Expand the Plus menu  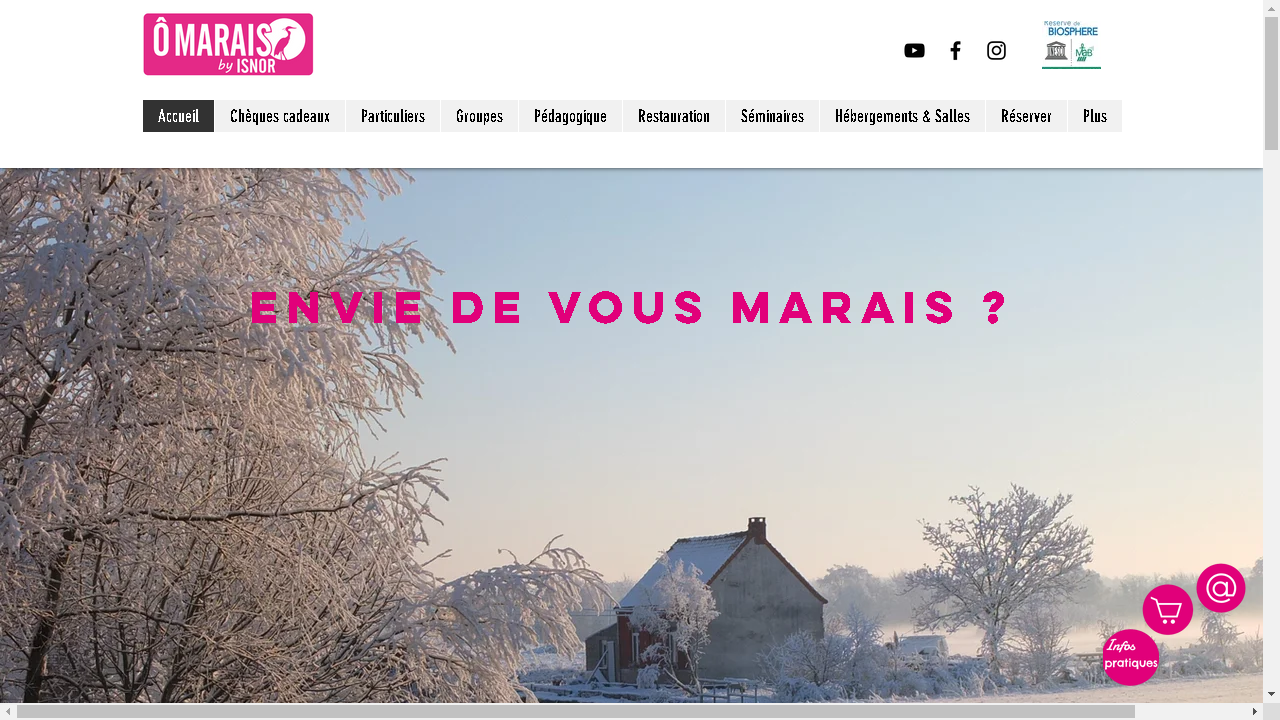tap(1095, 116)
